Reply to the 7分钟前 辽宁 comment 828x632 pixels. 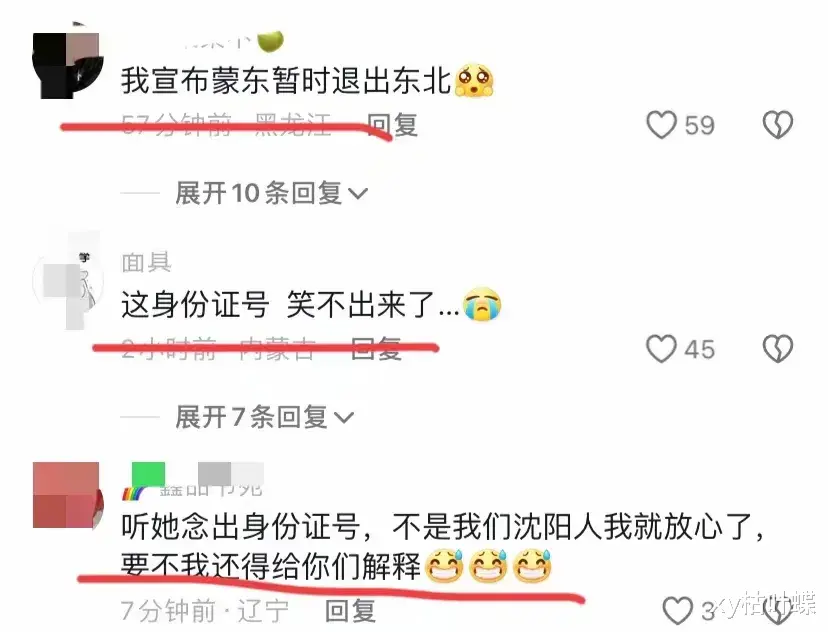coord(350,611)
